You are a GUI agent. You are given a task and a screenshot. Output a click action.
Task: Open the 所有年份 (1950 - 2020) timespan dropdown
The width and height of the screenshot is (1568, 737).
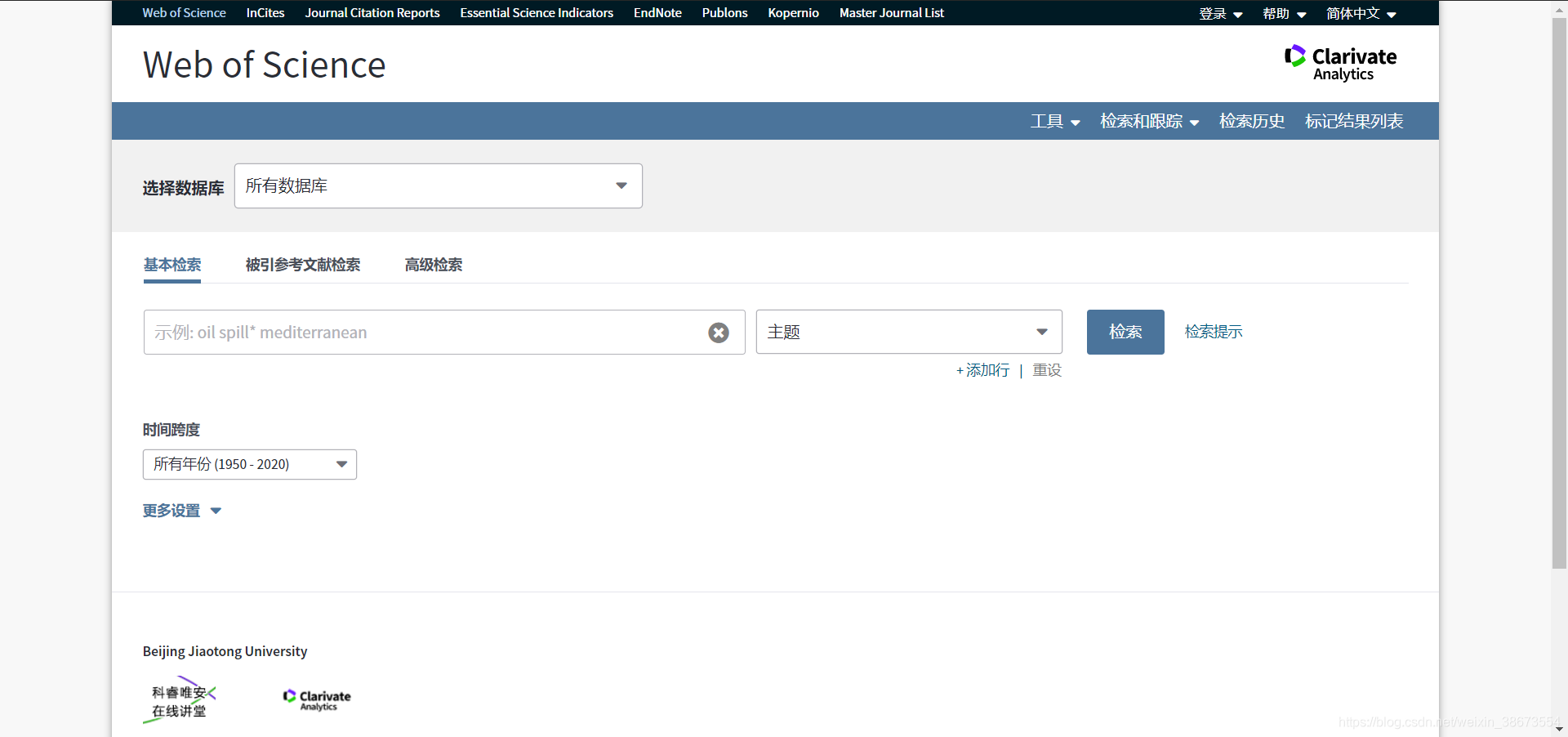250,464
